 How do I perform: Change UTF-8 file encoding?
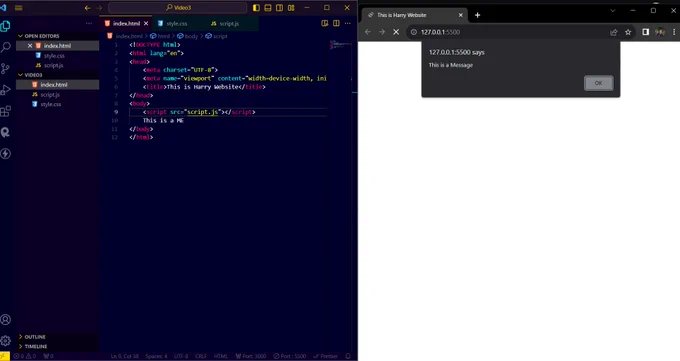coord(181,356)
